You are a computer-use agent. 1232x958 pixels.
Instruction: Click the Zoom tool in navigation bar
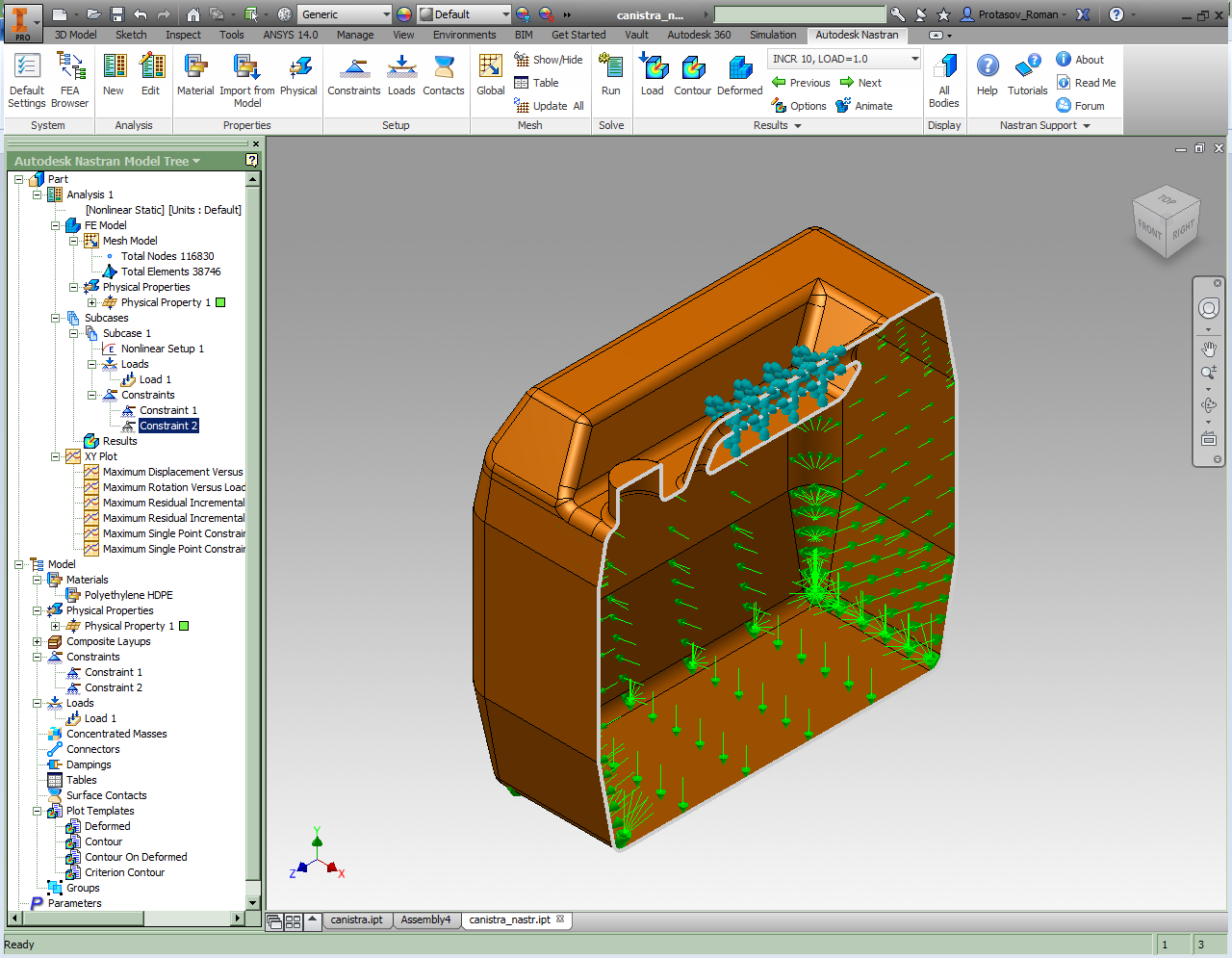click(x=1209, y=373)
